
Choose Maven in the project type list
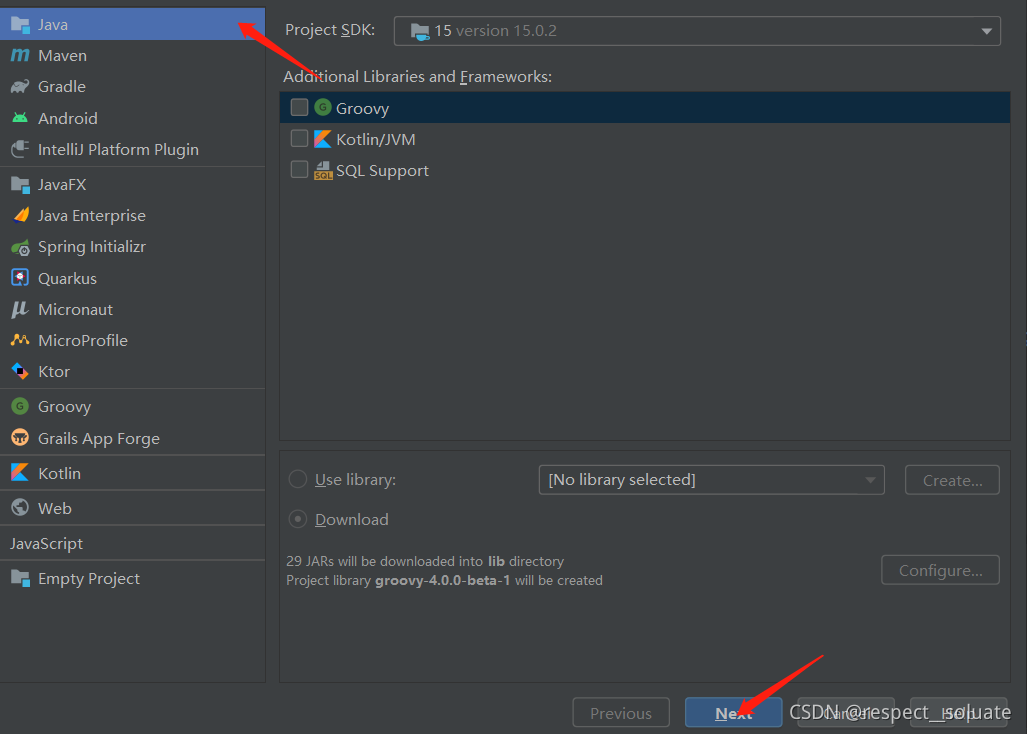tap(132, 56)
